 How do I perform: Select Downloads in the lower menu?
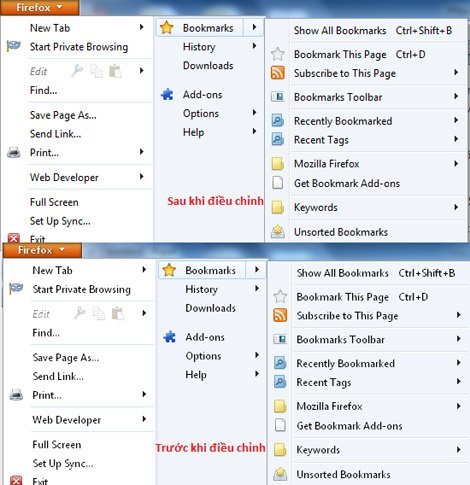point(211,308)
